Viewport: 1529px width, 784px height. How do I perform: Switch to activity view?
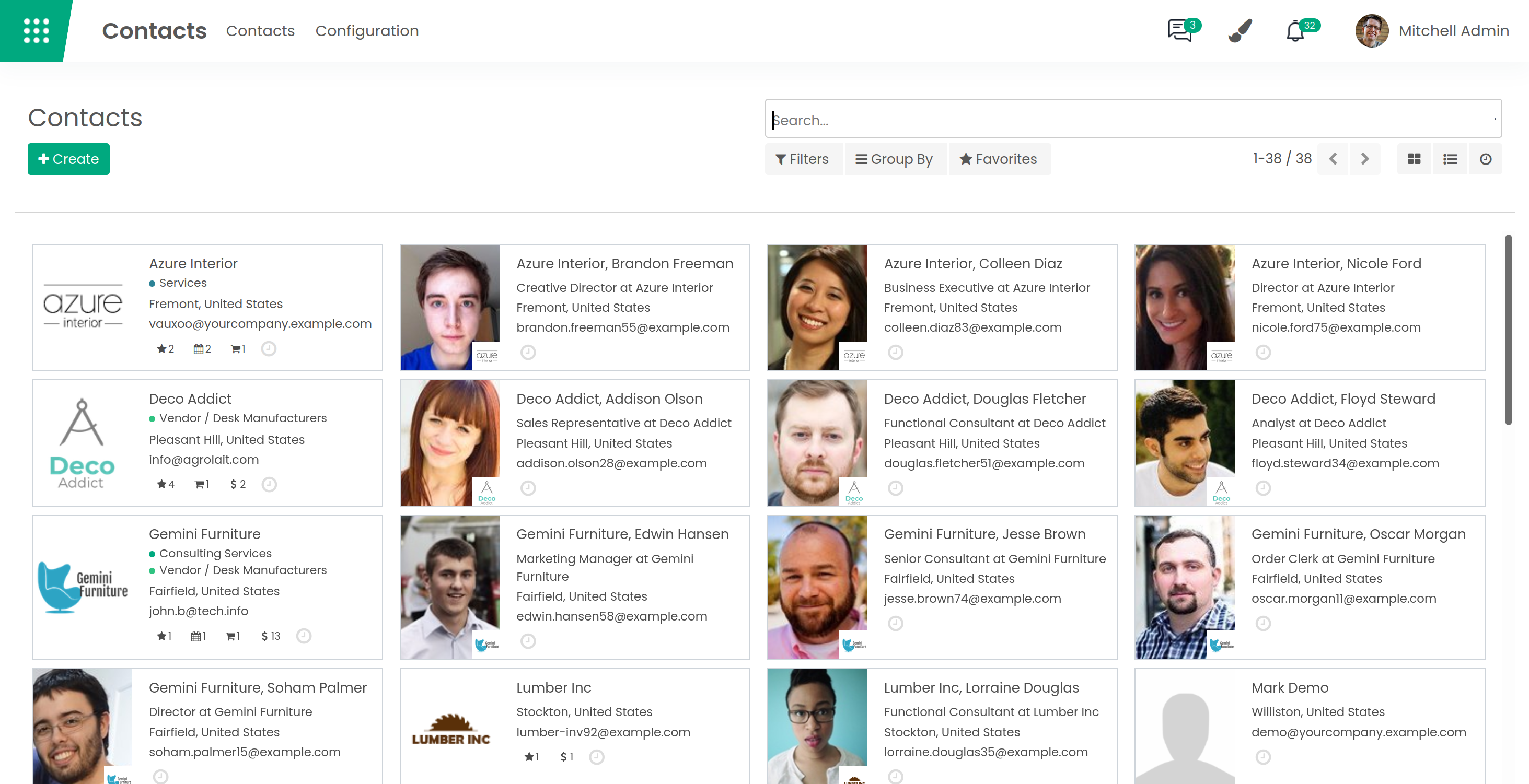tap(1486, 159)
